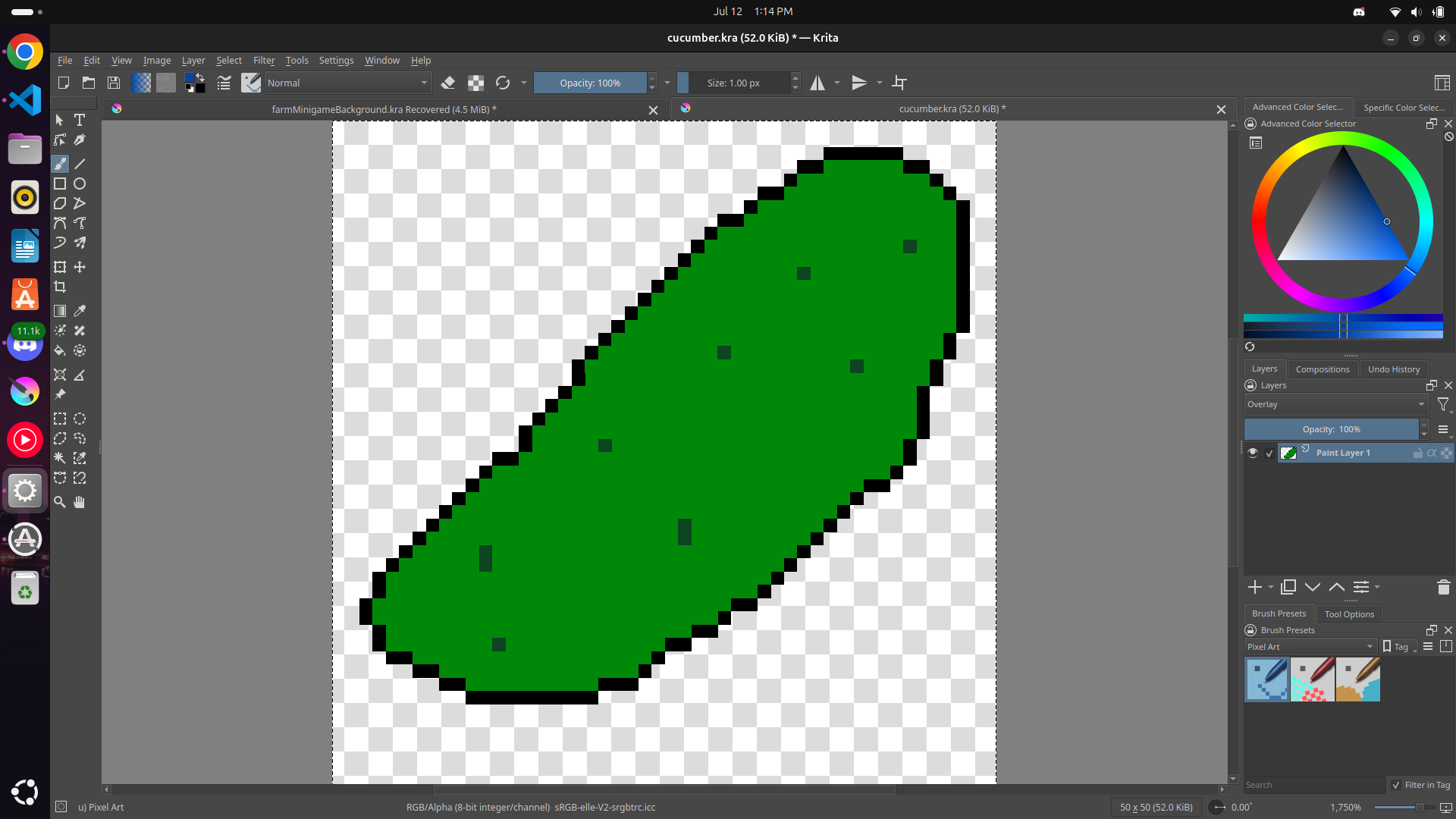Click the horizontal mirror tool icon
Viewport: 1456px width, 819px height.
[817, 83]
